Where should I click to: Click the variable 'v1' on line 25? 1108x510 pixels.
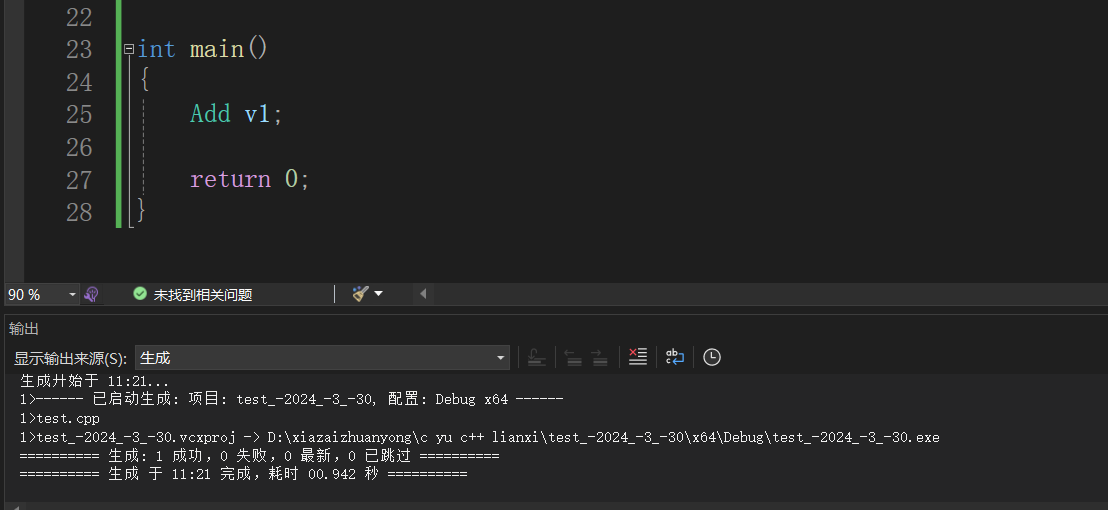[x=257, y=114]
